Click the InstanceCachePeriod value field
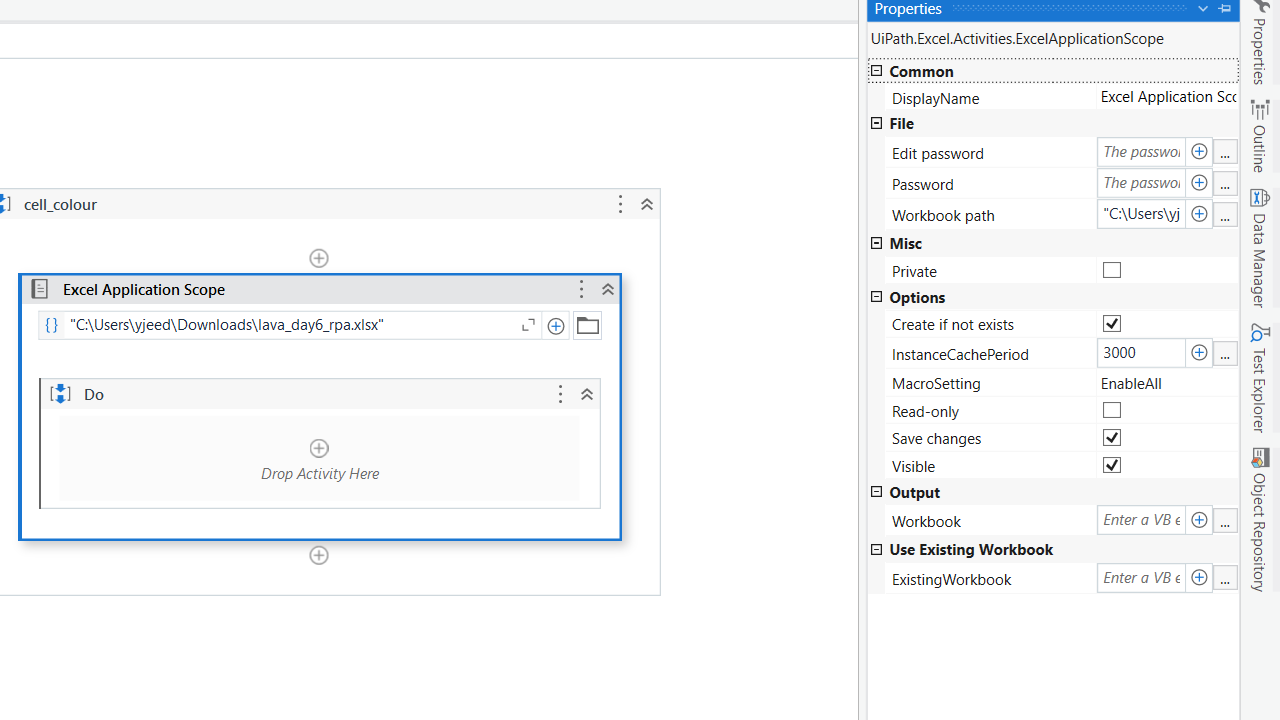The image size is (1280, 720). (1141, 353)
